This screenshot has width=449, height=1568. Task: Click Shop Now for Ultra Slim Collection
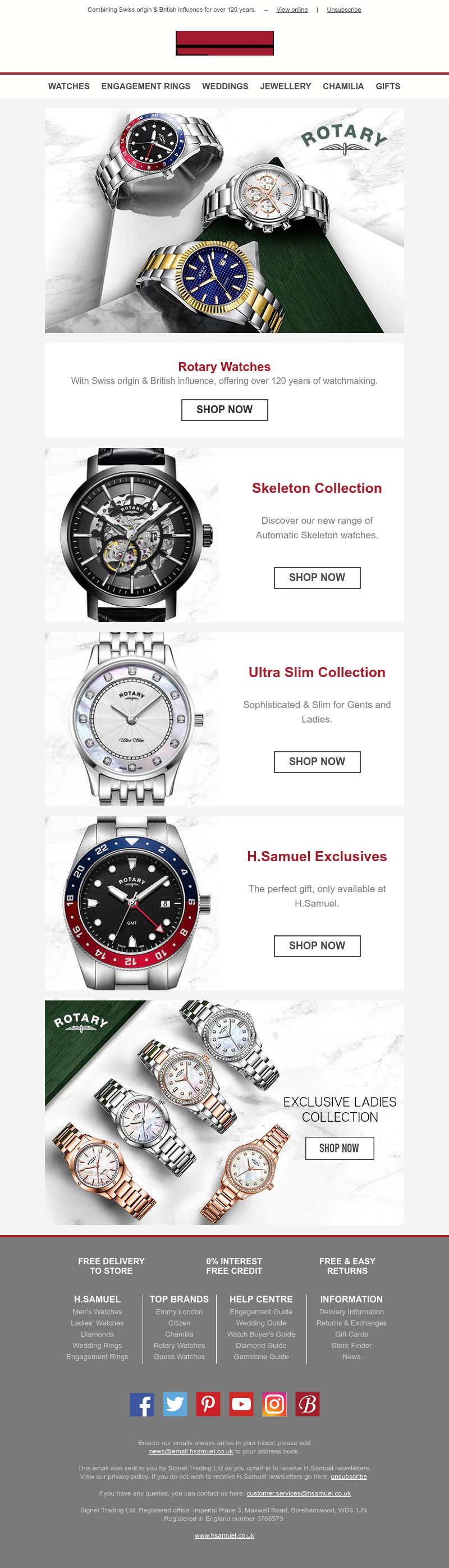317,762
